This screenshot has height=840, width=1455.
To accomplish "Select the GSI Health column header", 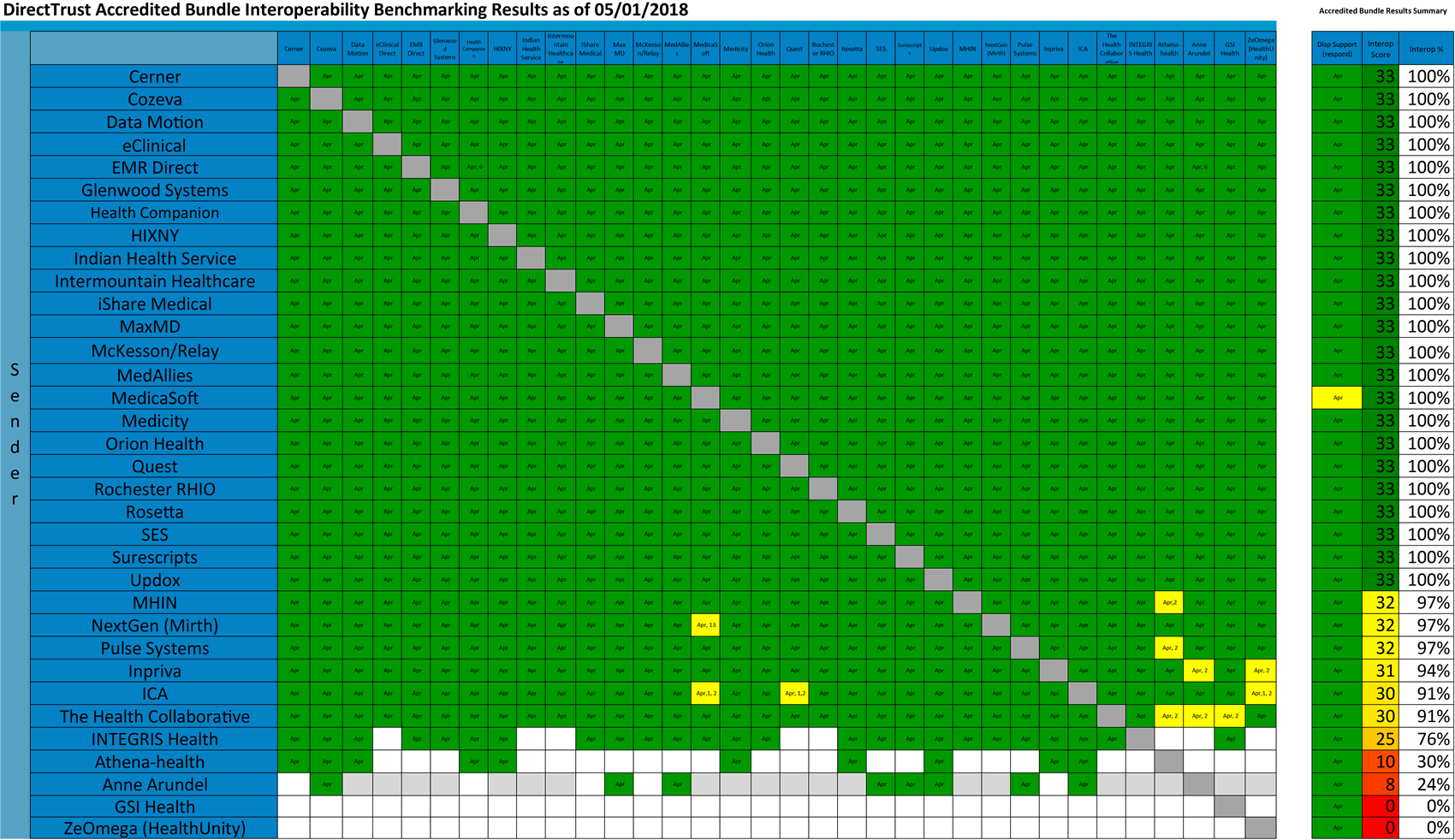I will click(x=1230, y=49).
